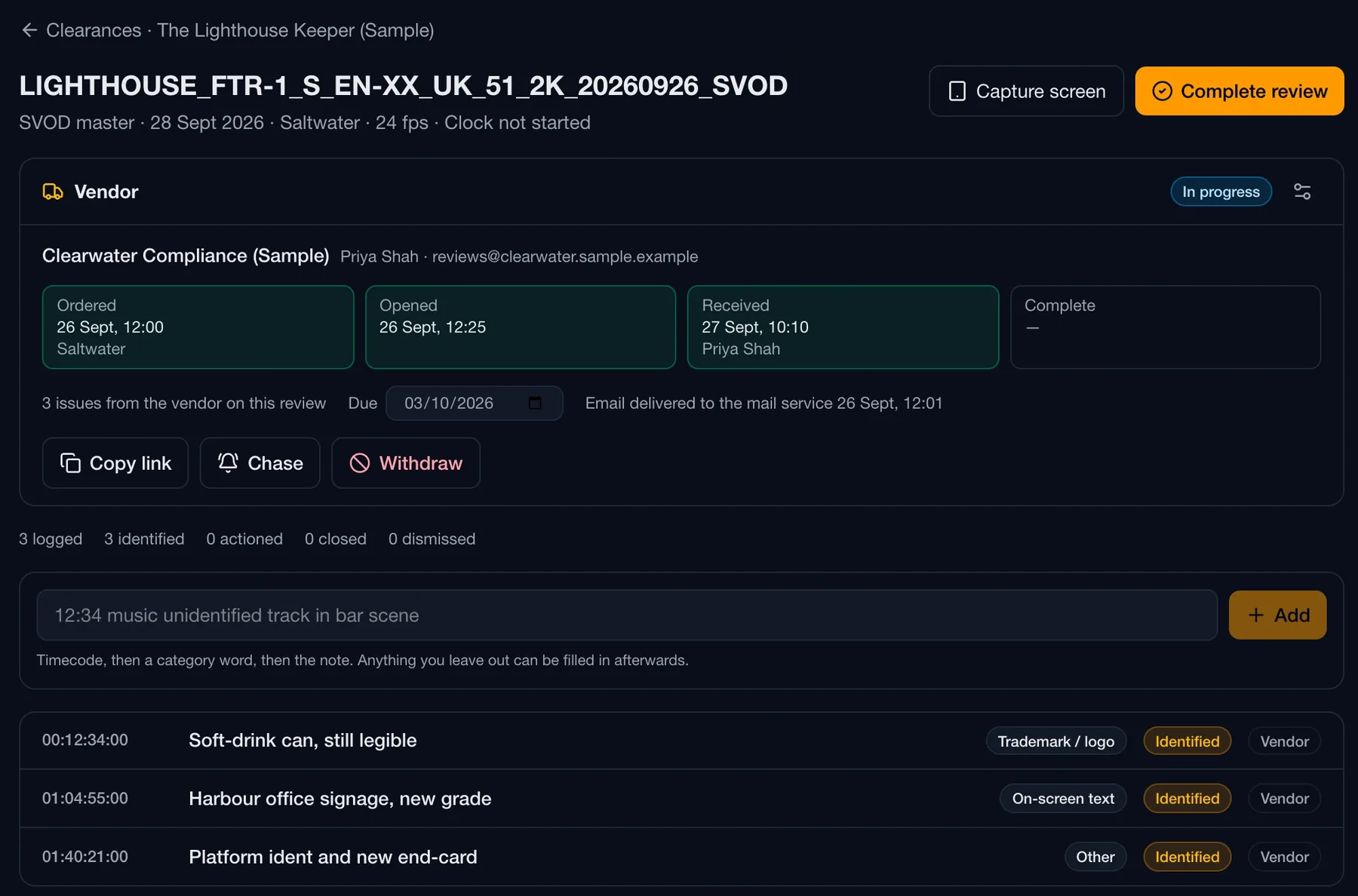This screenshot has width=1358, height=896.
Task: Click the Complete review button
Action: coord(1240,91)
